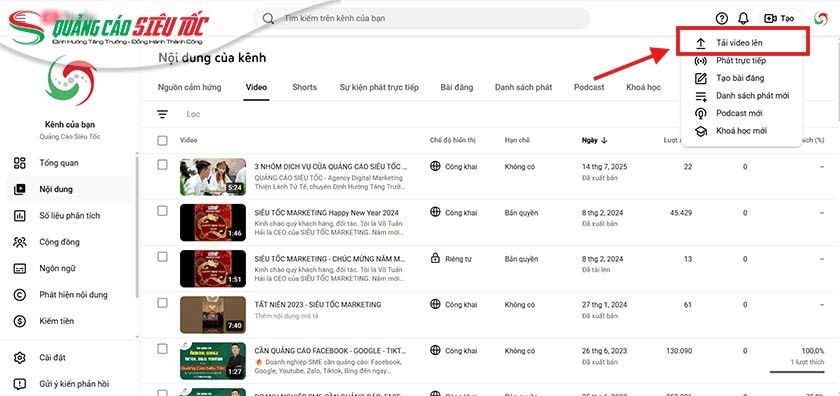Switch to Bài đăng tab
840x396 pixels.
tap(456, 87)
